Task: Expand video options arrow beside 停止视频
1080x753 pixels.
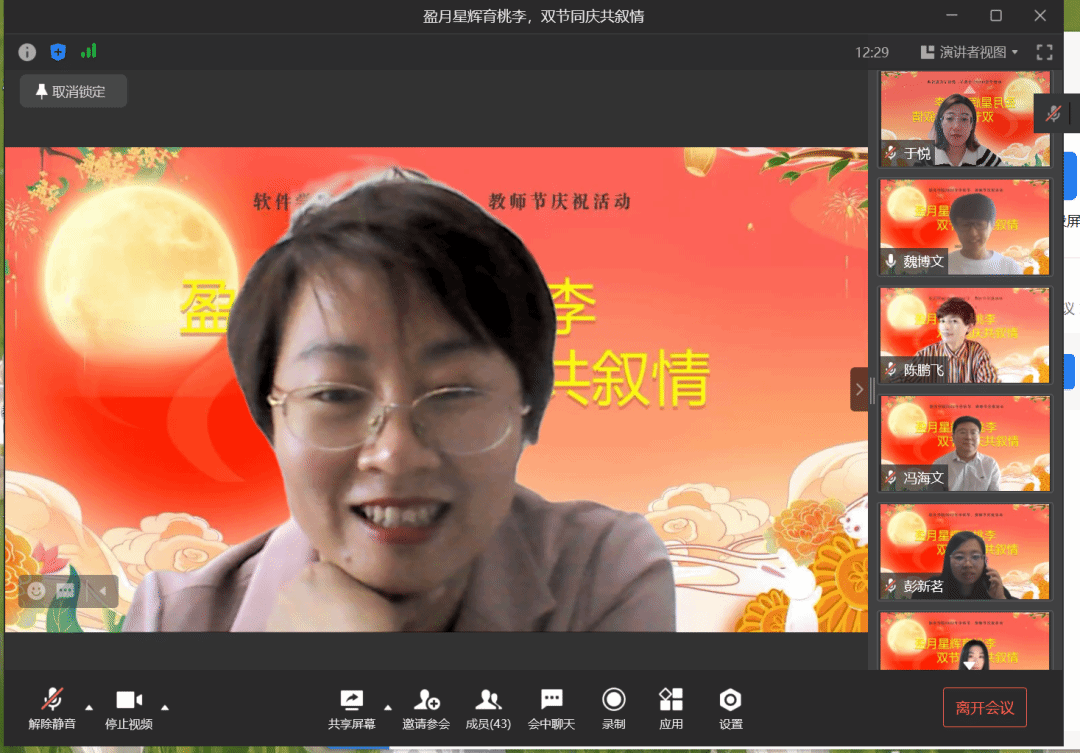Action: click(x=165, y=706)
